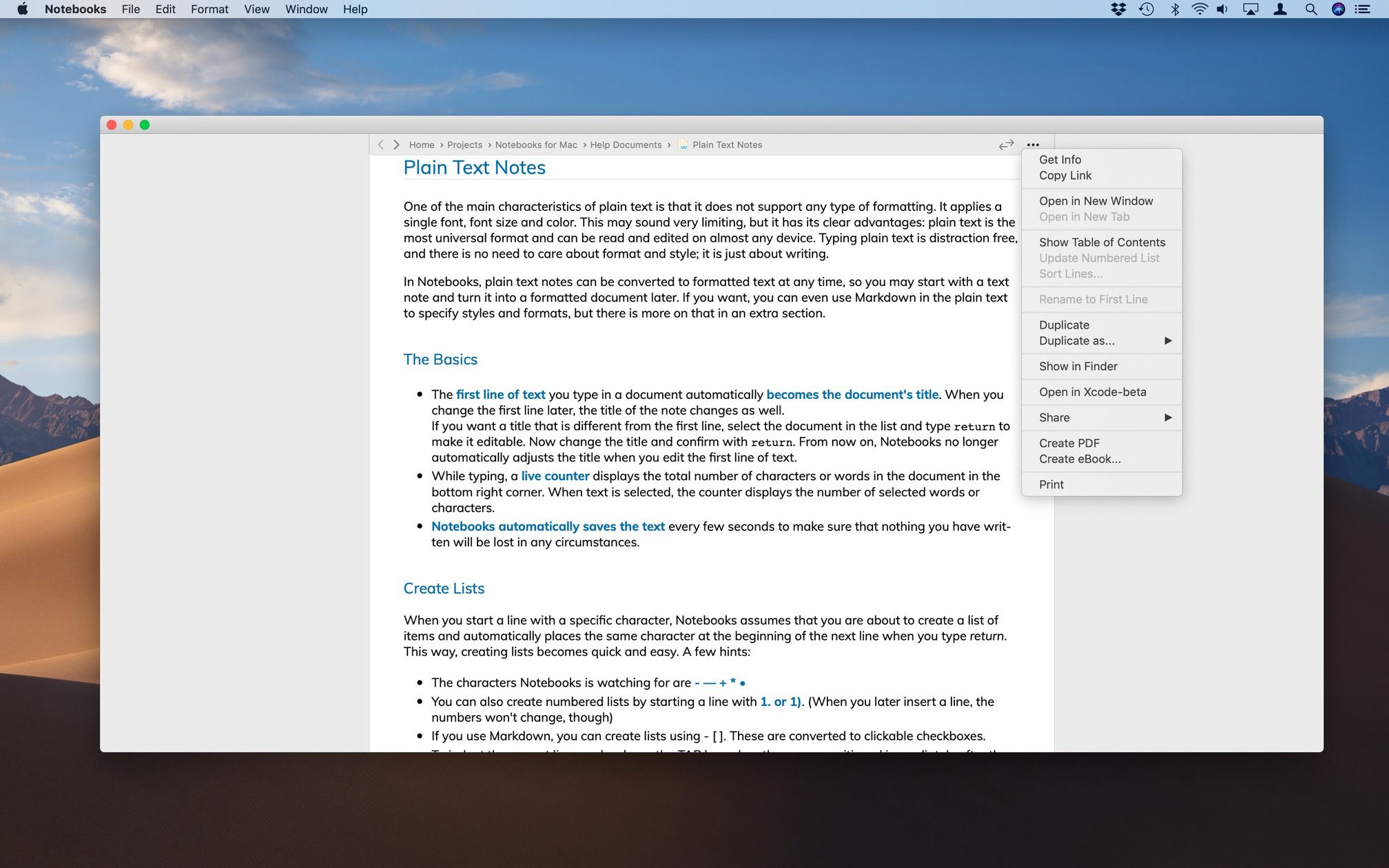Open the Dropbox menu bar icon
This screenshot has width=1389, height=868.
(x=1118, y=9)
